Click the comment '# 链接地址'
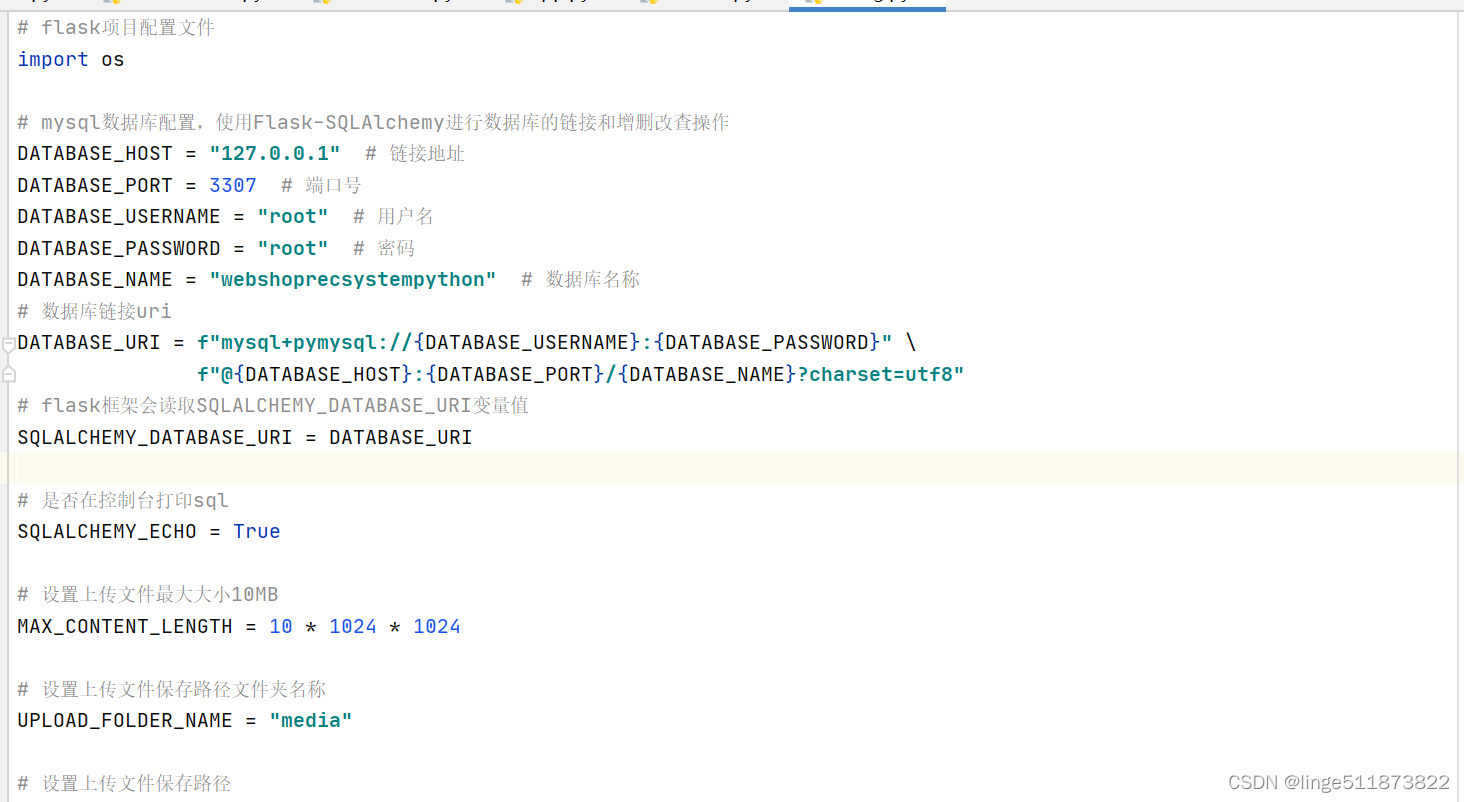The width and height of the screenshot is (1464, 802). (x=415, y=154)
